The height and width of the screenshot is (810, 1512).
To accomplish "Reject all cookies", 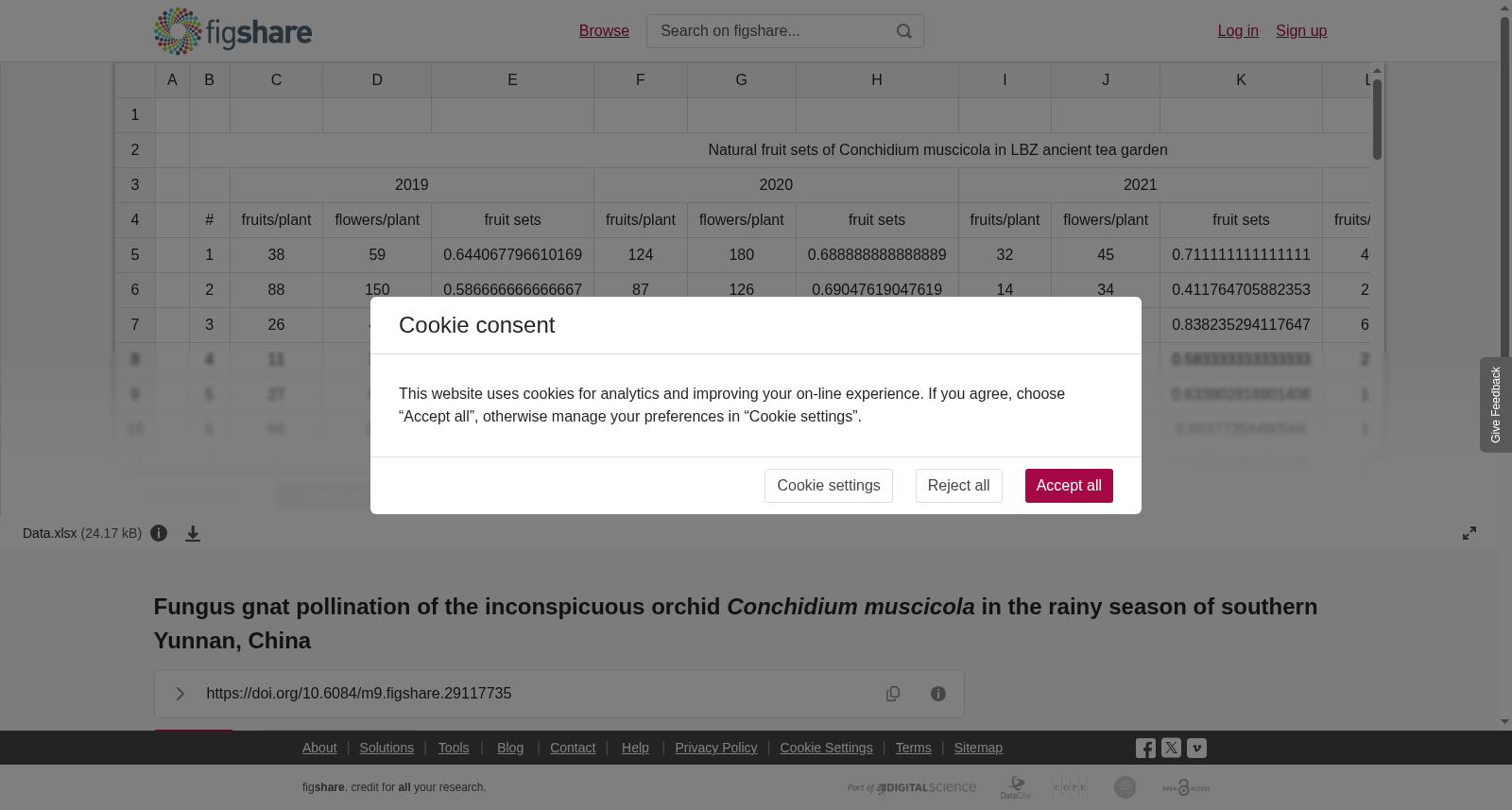I will click(x=959, y=486).
